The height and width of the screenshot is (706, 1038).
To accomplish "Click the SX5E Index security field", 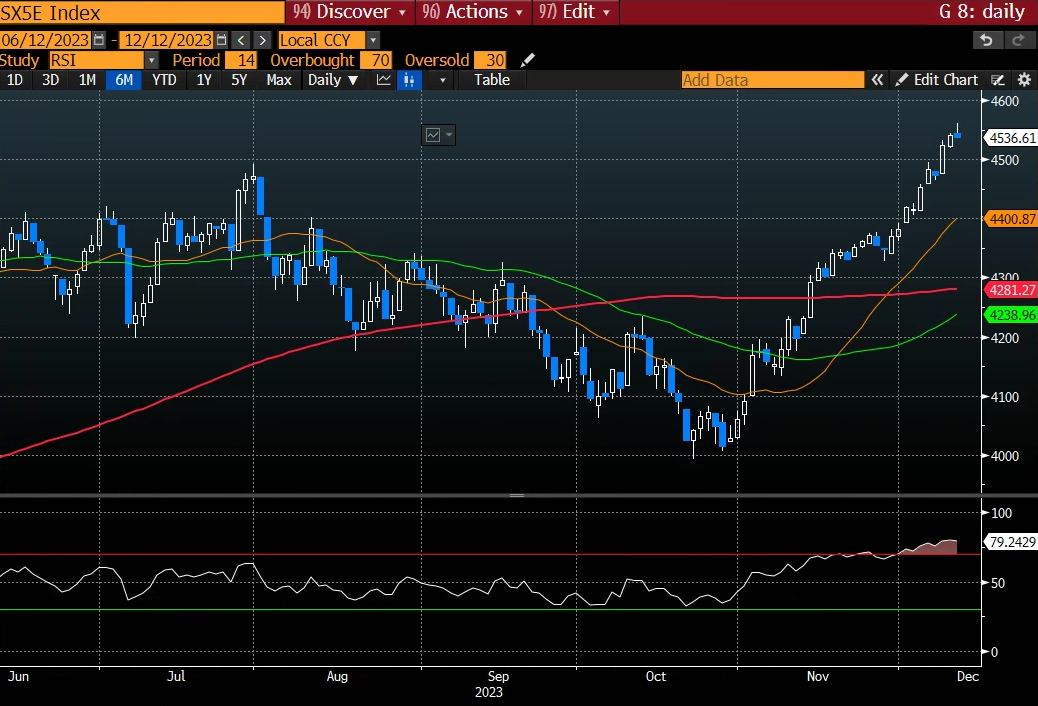I will pyautogui.click(x=142, y=13).
